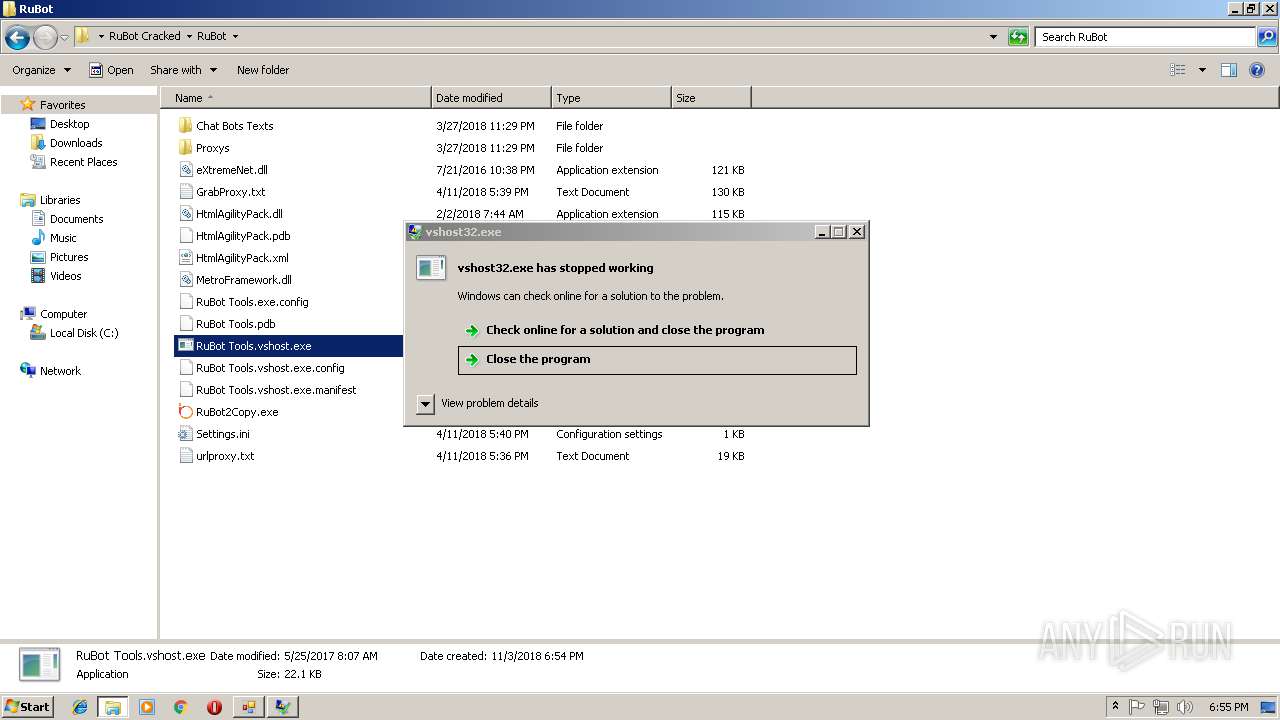Screen dimensions: 1280x720
Task: Click the Search RuBot field
Action: [1146, 37]
